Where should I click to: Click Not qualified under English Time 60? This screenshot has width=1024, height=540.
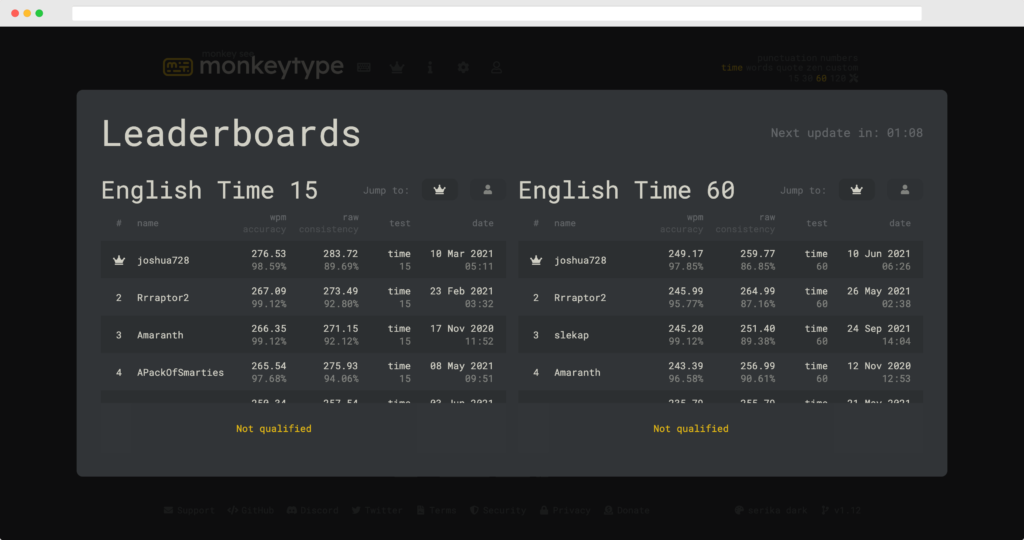[x=691, y=428]
